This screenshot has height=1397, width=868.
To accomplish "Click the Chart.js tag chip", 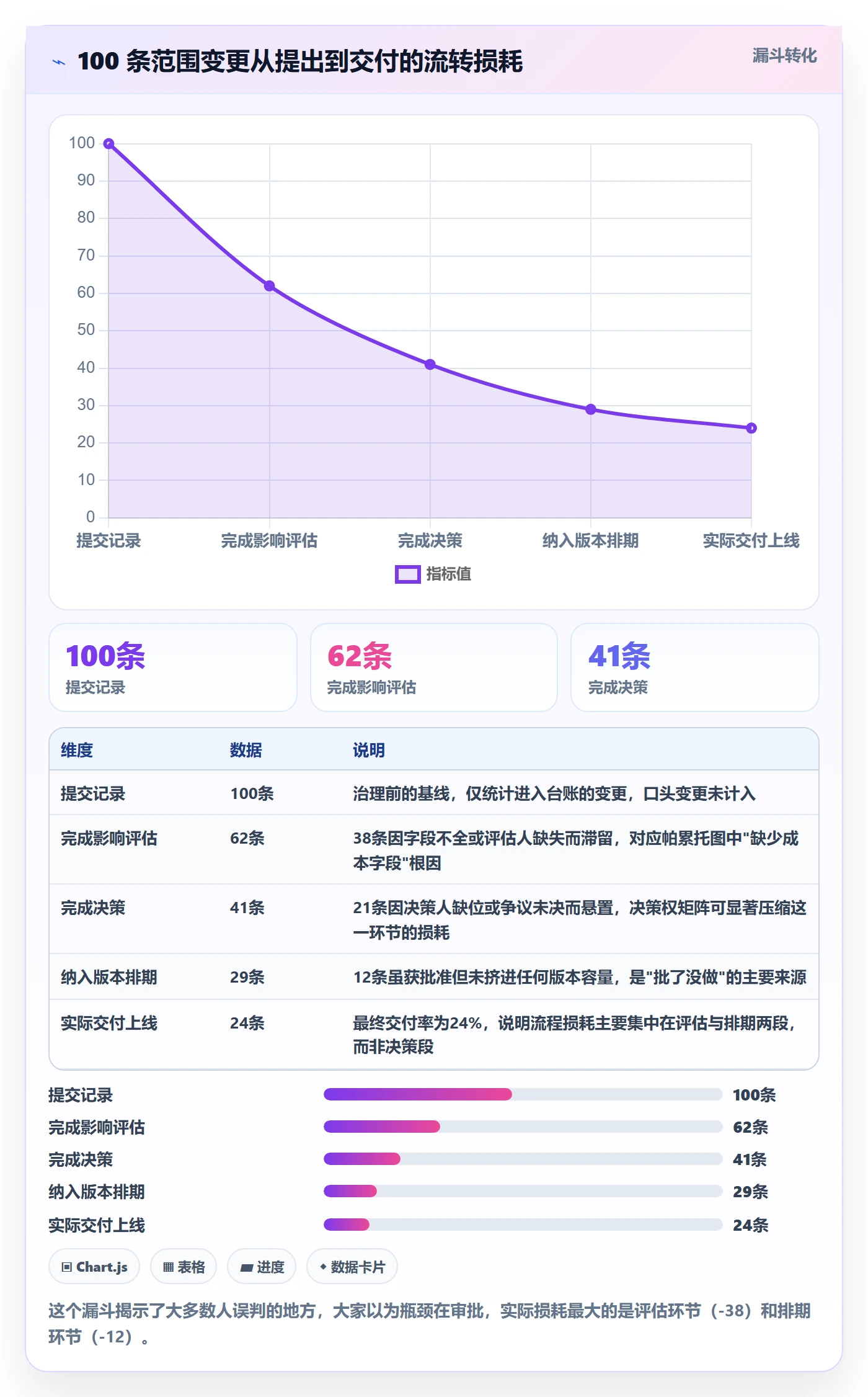I will [x=94, y=1267].
